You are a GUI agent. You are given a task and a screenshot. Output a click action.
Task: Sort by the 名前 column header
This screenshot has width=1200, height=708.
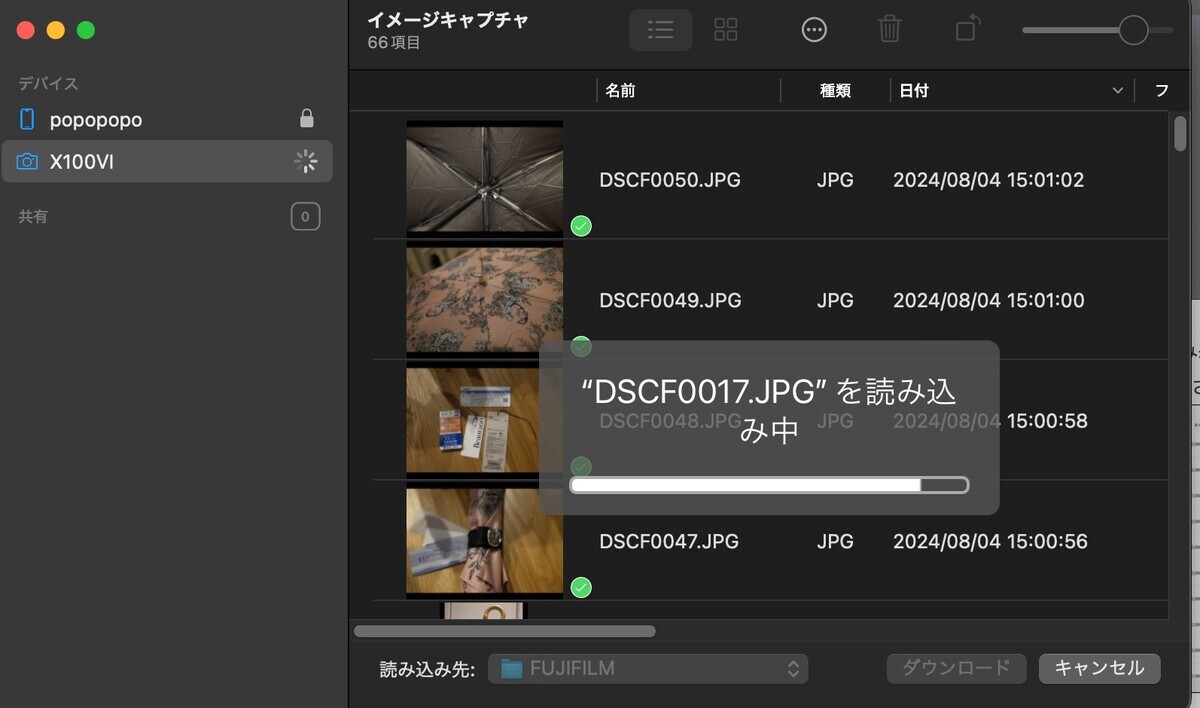620,91
